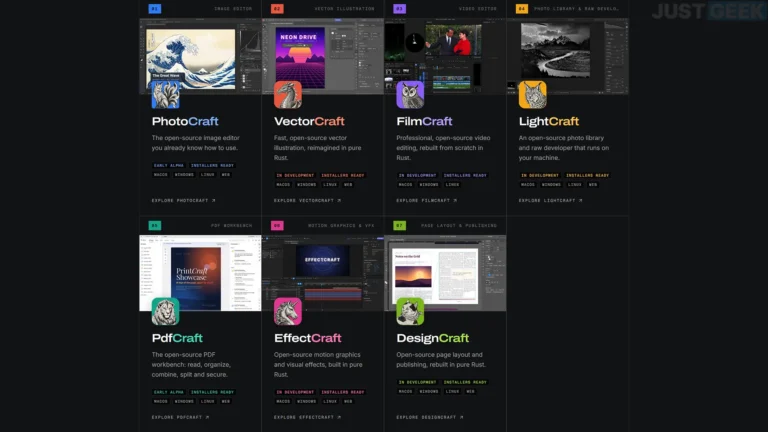Open the FilmCraft video editor screenshot
The width and height of the screenshot is (768, 432).
coord(445,56)
